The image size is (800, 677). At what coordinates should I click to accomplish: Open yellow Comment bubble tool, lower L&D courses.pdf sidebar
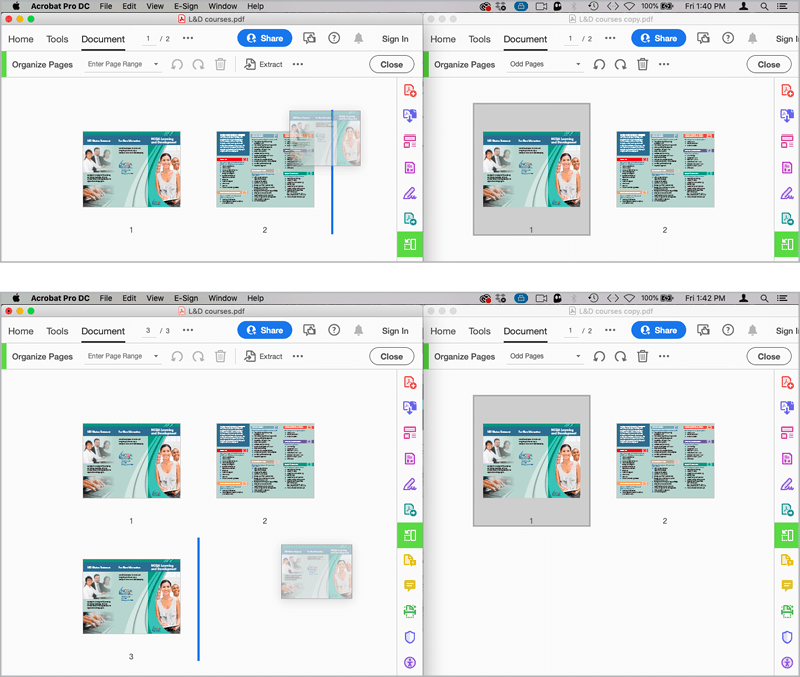click(410, 585)
